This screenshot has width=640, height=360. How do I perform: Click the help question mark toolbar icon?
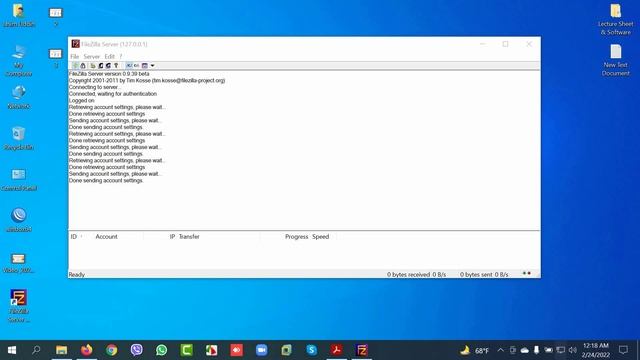pyautogui.click(x=116, y=65)
